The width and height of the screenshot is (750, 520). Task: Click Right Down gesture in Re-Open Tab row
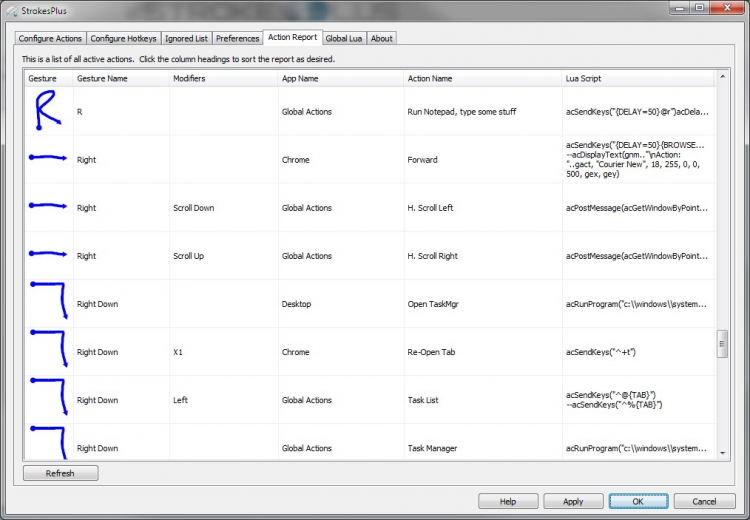click(49, 349)
